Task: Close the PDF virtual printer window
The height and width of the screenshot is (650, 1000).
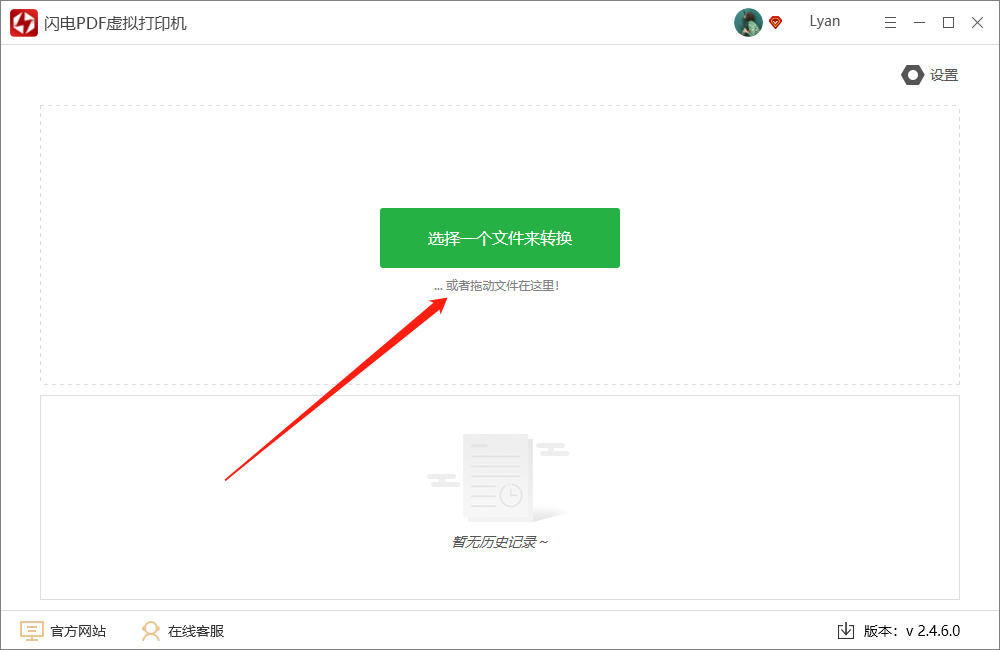Action: 977,23
